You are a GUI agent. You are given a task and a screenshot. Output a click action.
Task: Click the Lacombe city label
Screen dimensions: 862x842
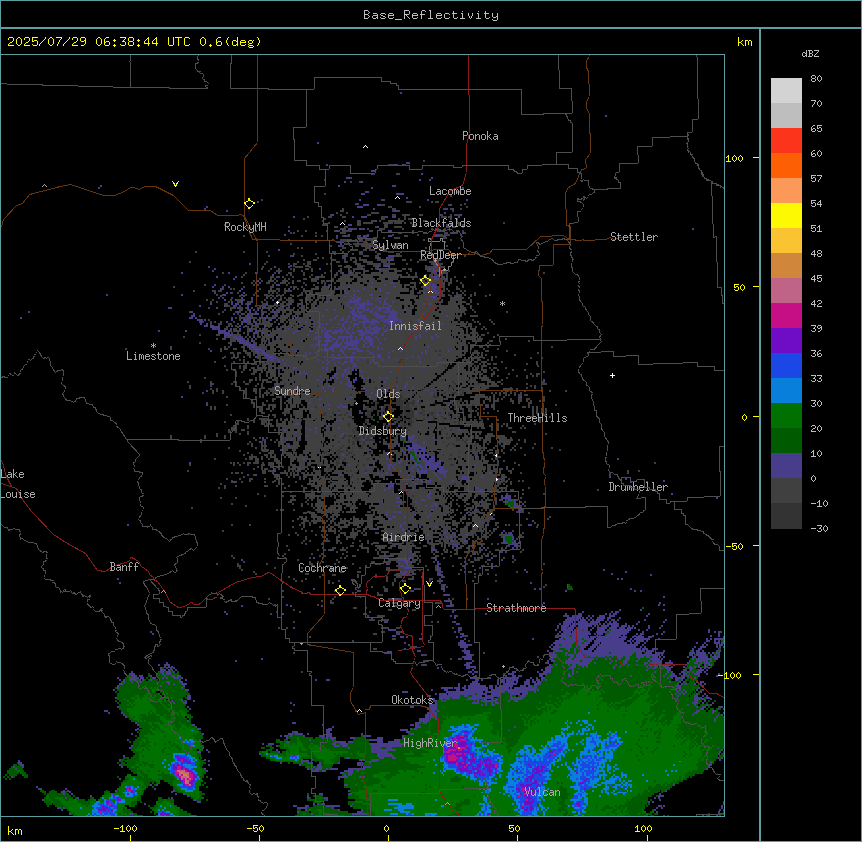[450, 191]
